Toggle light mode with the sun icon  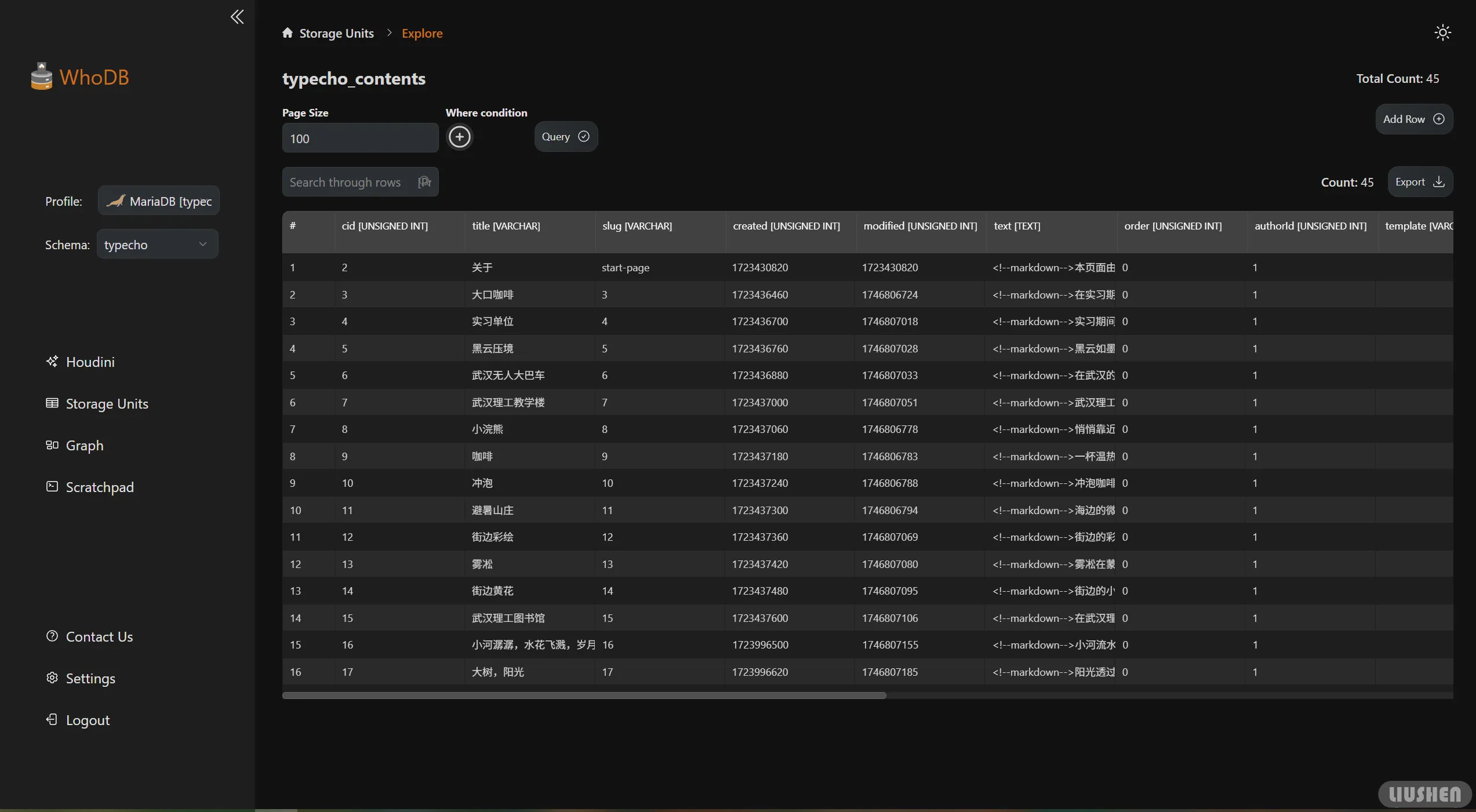pos(1442,32)
